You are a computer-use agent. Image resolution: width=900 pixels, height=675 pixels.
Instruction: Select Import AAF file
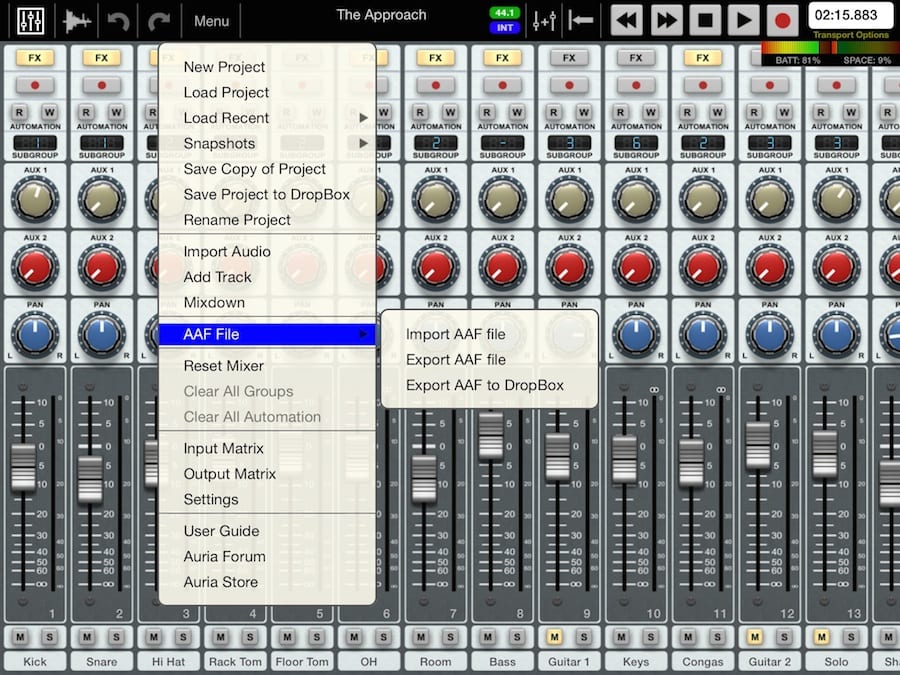click(x=455, y=334)
